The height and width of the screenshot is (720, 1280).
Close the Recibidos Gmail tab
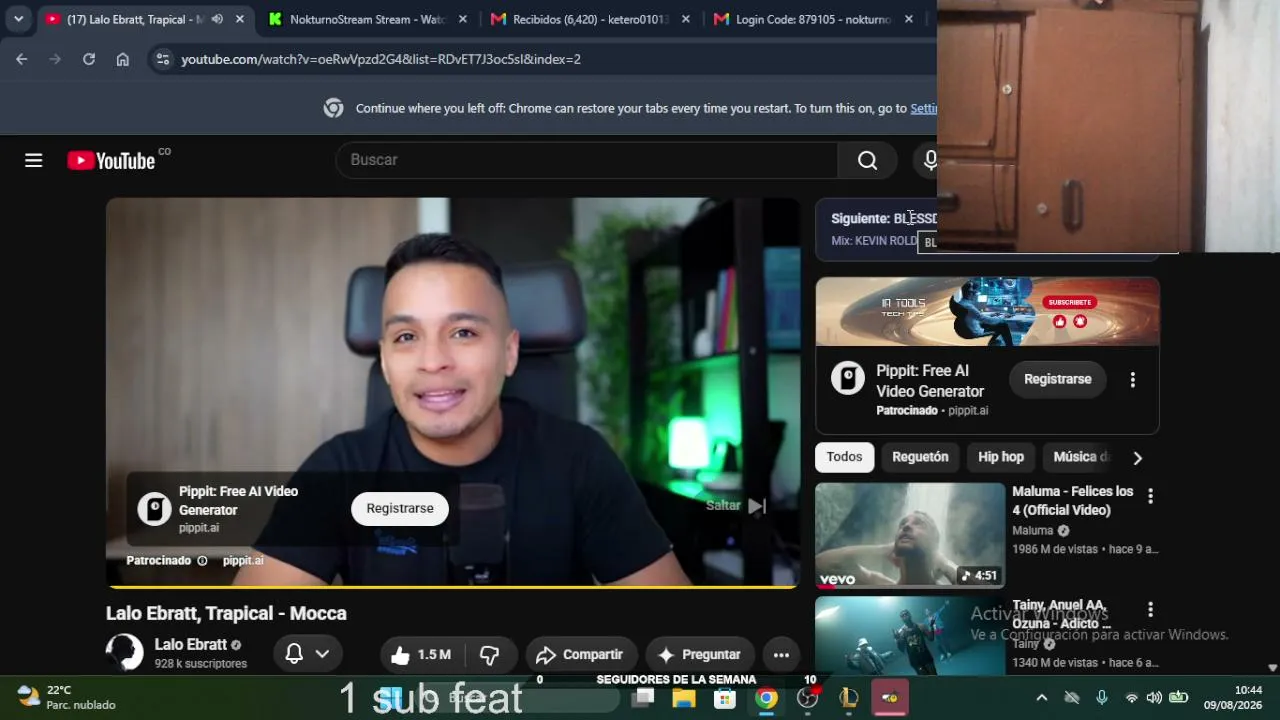pyautogui.click(x=686, y=19)
